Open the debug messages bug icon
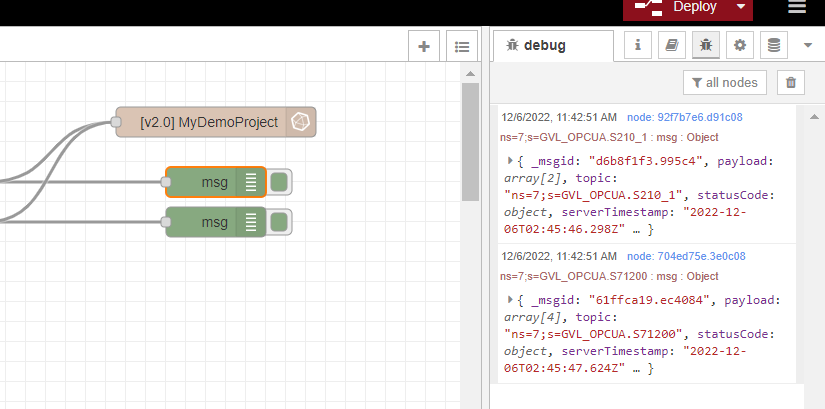 706,45
